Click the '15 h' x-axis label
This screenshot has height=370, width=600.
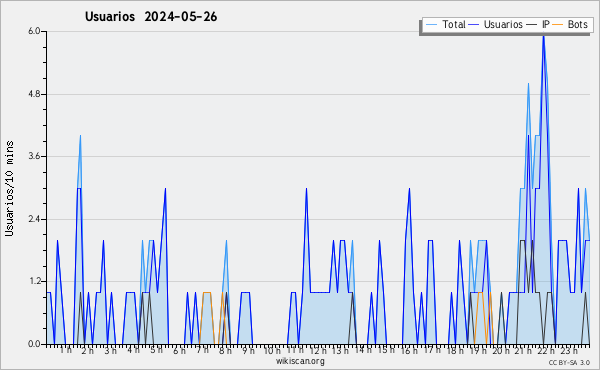[386, 350]
